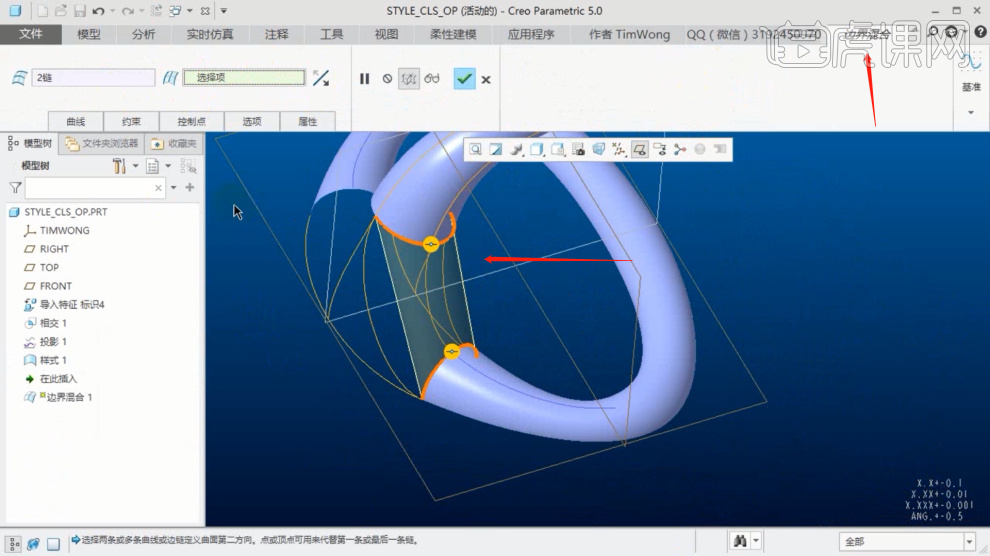
Task: Cancel the feature with the X icon
Action: coord(486,79)
